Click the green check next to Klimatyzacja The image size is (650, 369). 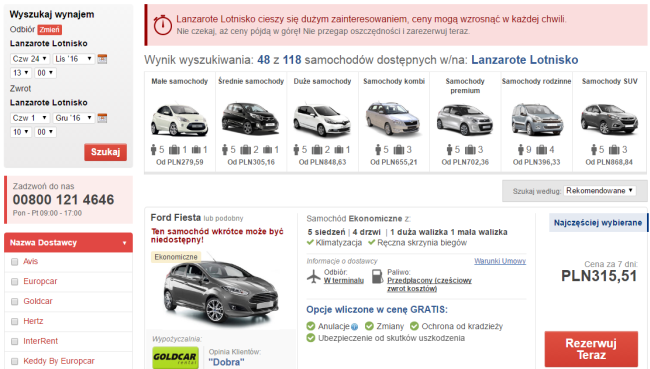[x=310, y=243]
